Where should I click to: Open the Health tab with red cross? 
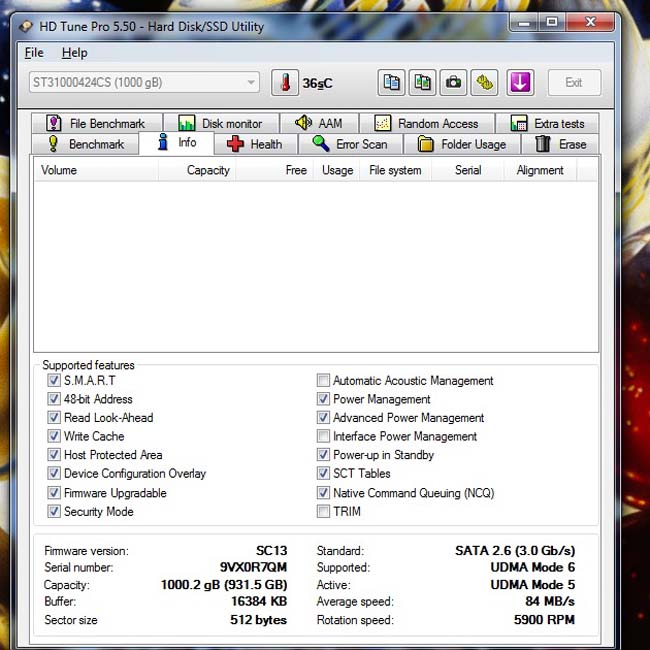[x=256, y=144]
